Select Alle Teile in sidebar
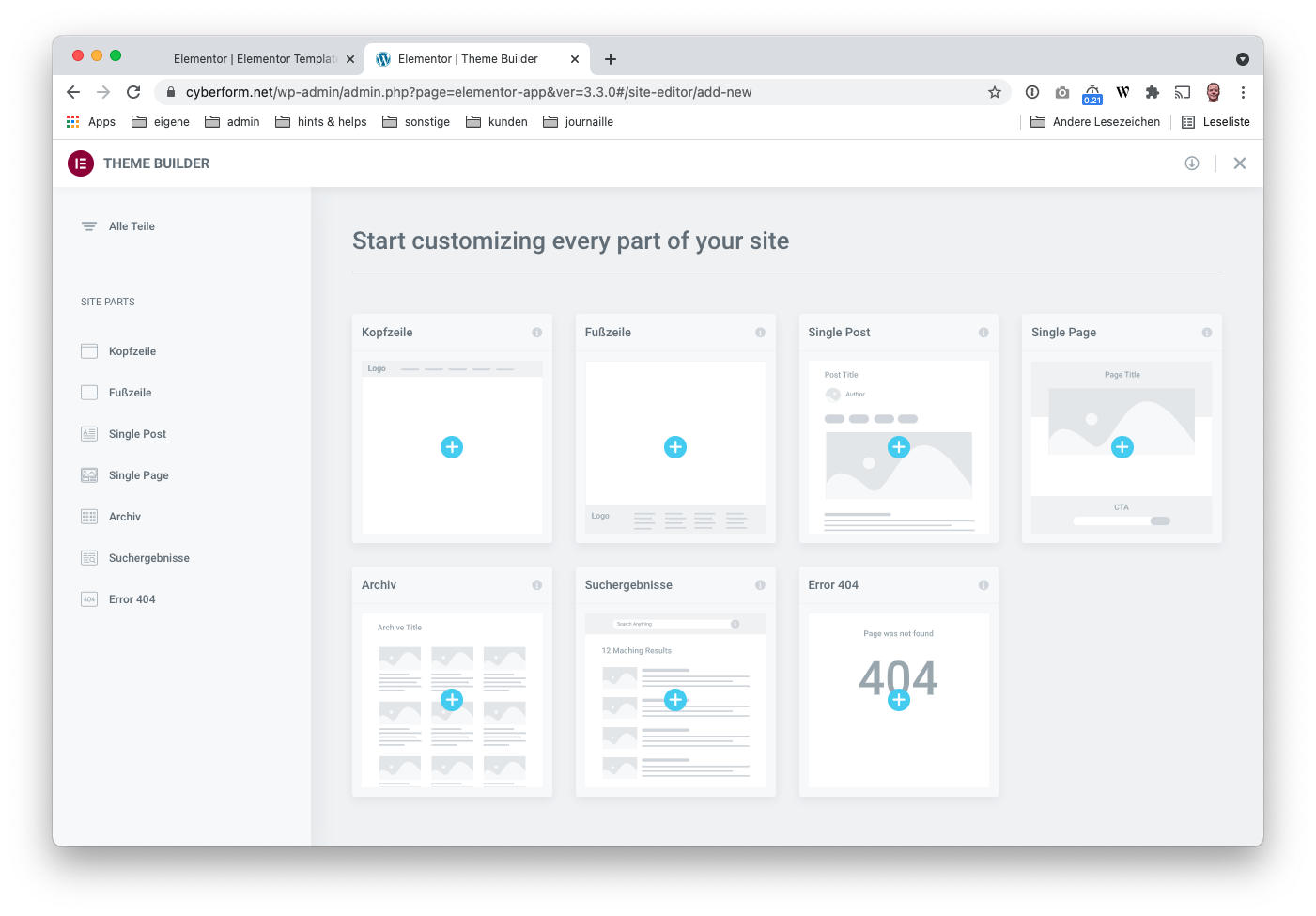This screenshot has height=916, width=1316. click(132, 226)
